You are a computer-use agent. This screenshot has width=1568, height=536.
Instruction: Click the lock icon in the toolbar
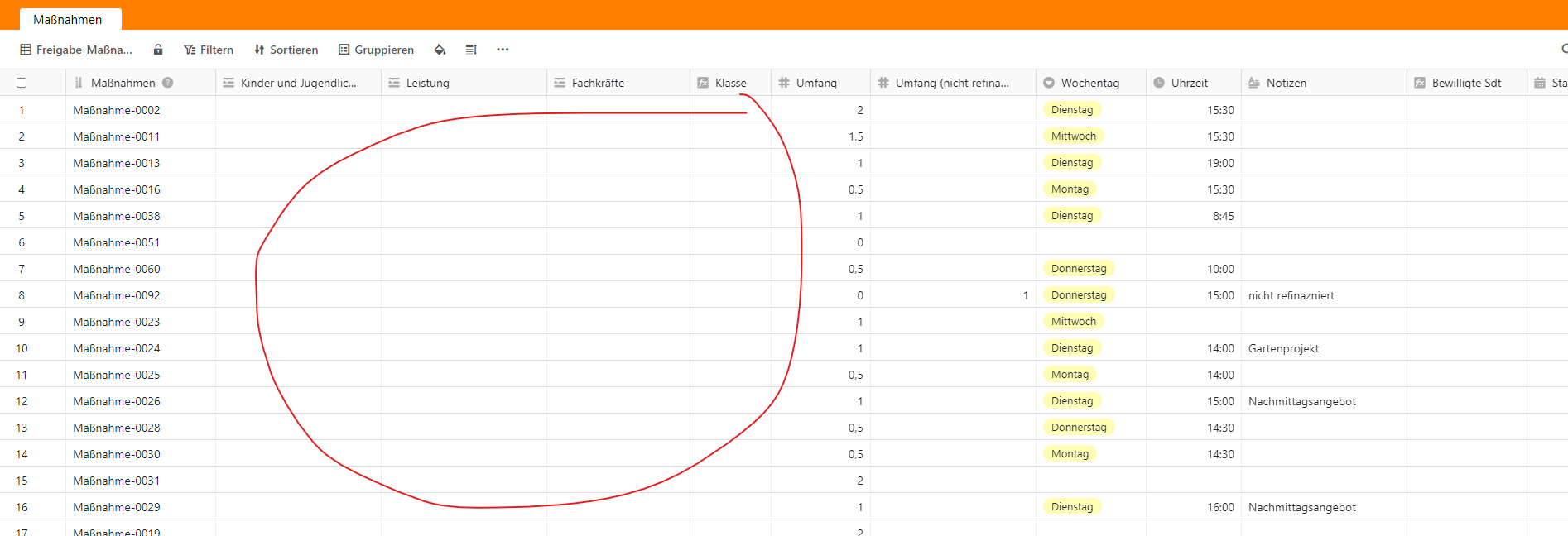157,50
